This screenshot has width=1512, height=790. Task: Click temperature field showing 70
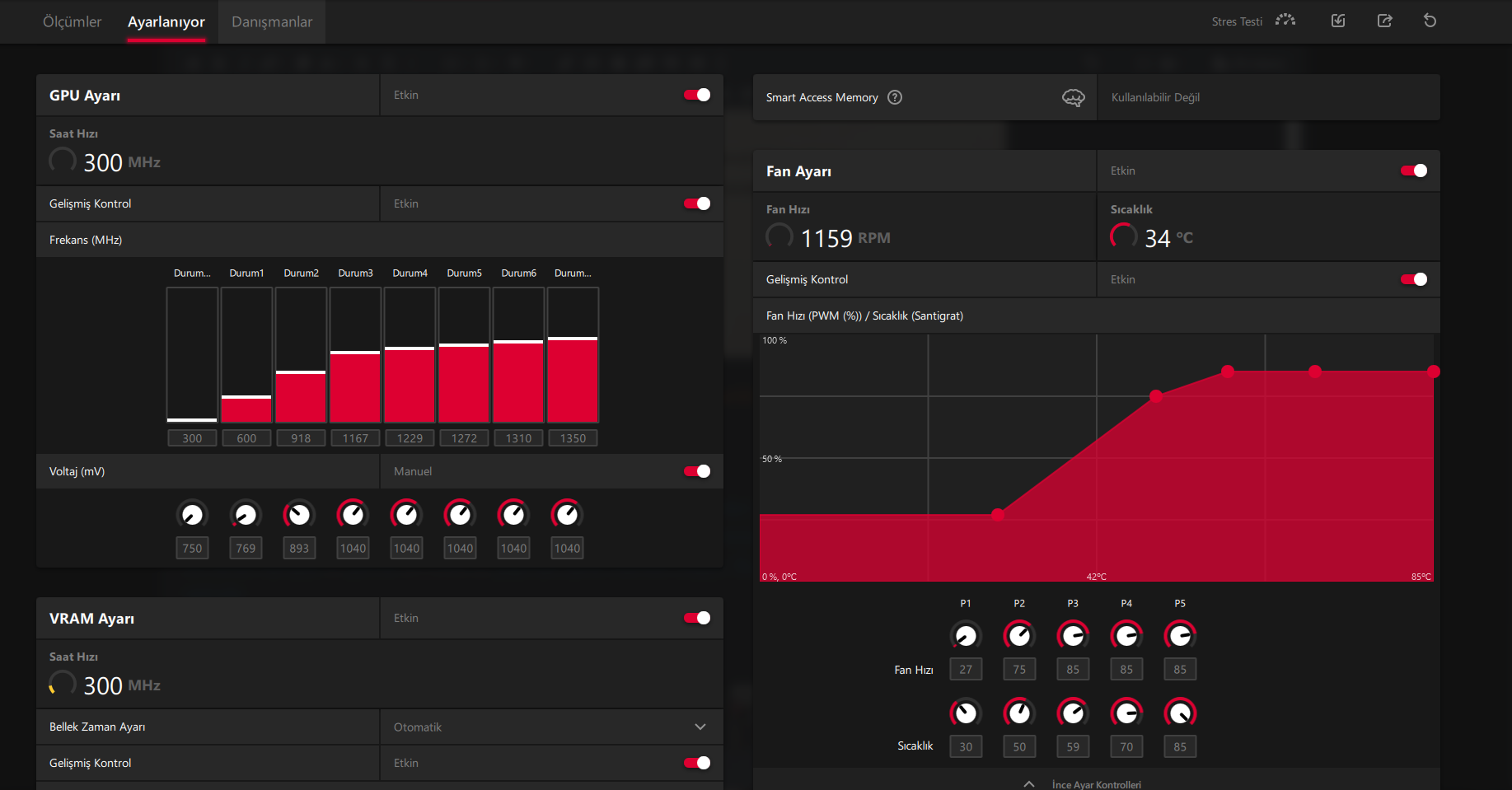pos(1126,746)
